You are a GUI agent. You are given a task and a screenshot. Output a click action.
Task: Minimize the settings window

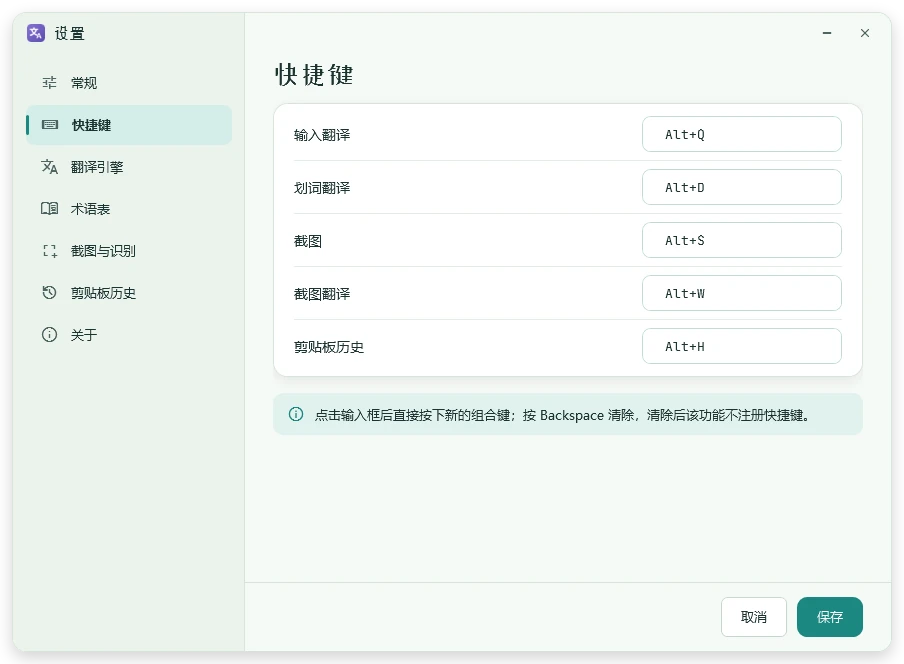827,33
